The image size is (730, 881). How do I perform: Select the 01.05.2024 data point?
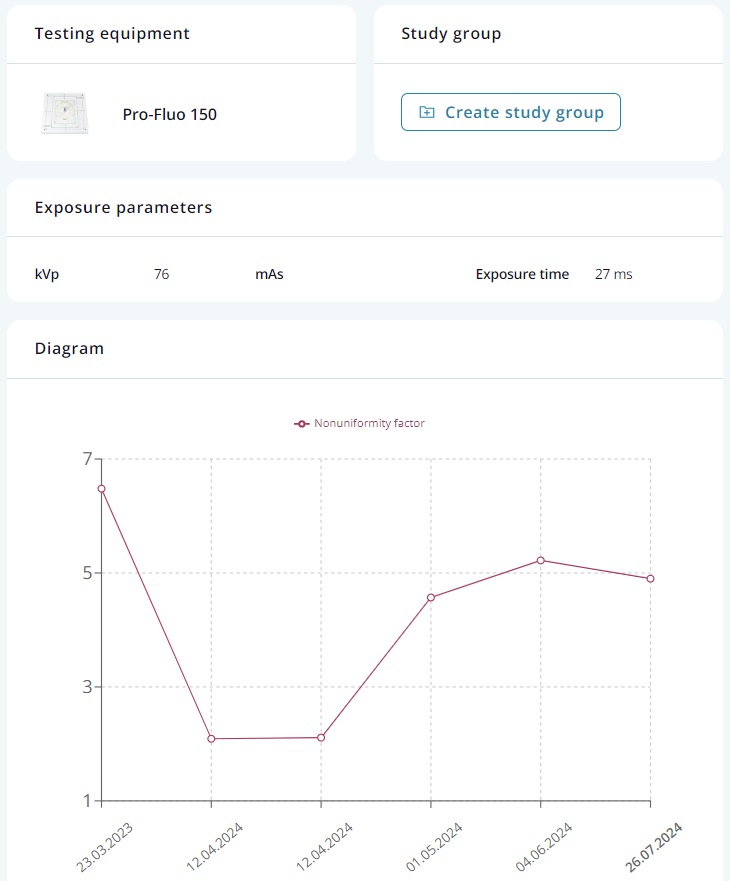point(431,597)
